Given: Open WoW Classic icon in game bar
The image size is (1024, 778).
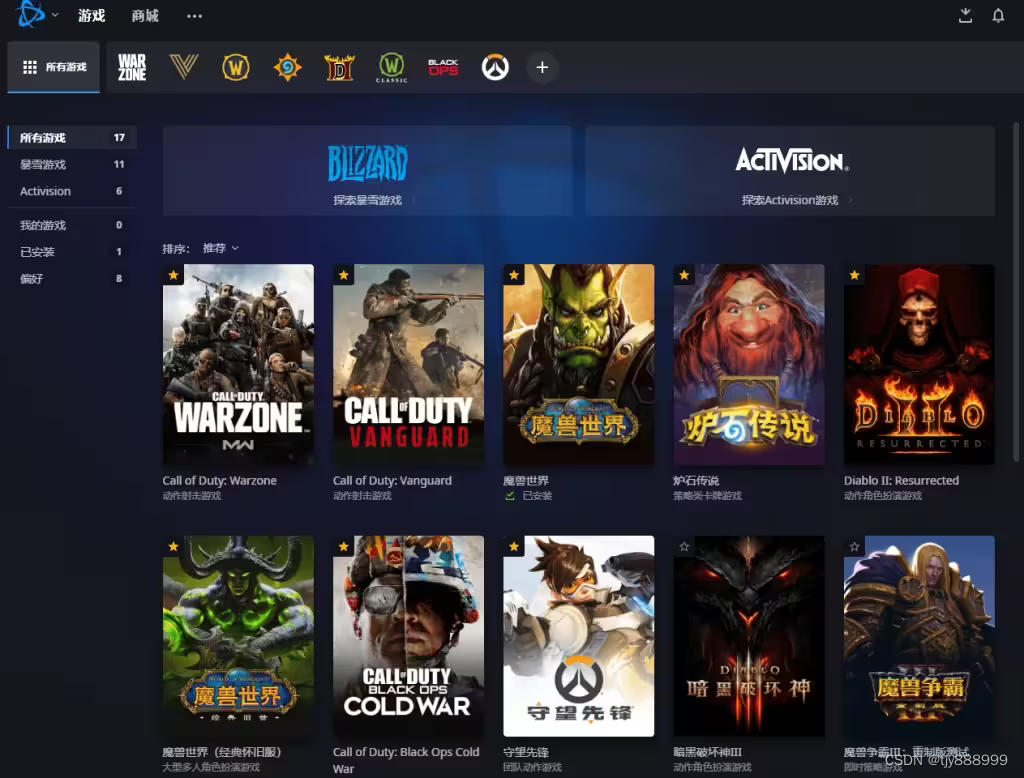Looking at the screenshot, I should pos(391,67).
